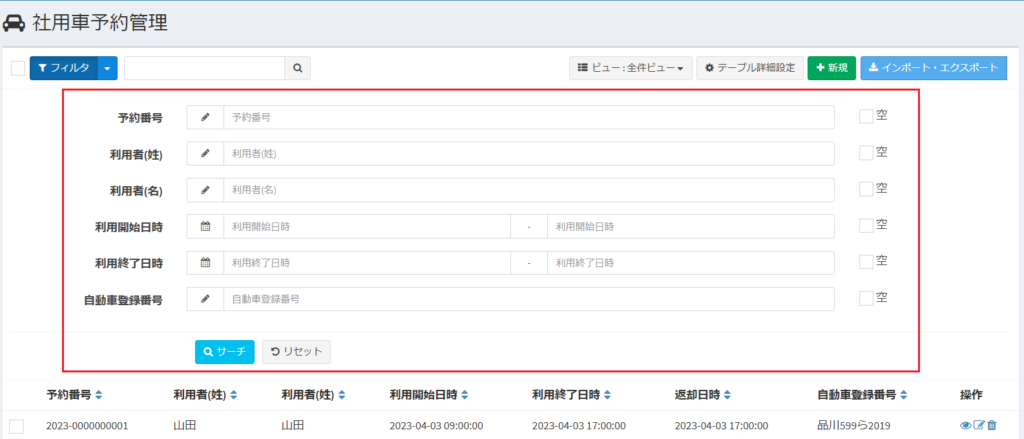1024x439 pixels.
Task: Focus the 自動車登録番号 filter text field
Action: 529,299
